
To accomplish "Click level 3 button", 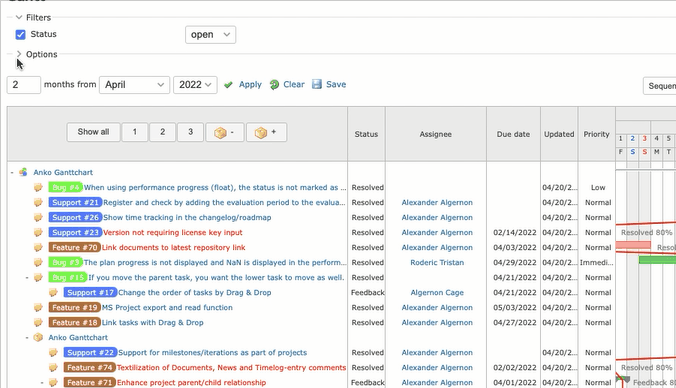I will 191,132.
